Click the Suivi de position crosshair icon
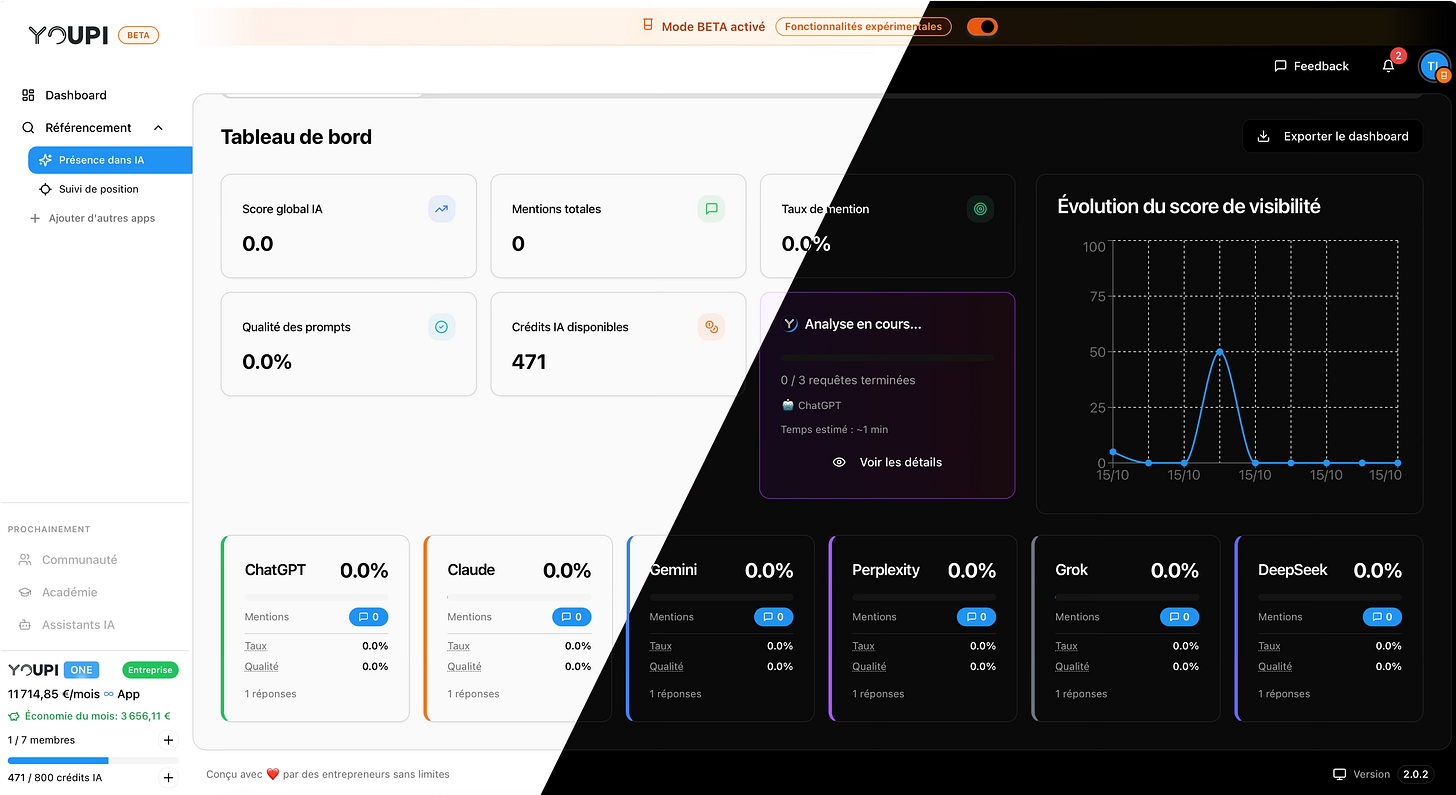The height and width of the screenshot is (795, 1456). tap(45, 189)
